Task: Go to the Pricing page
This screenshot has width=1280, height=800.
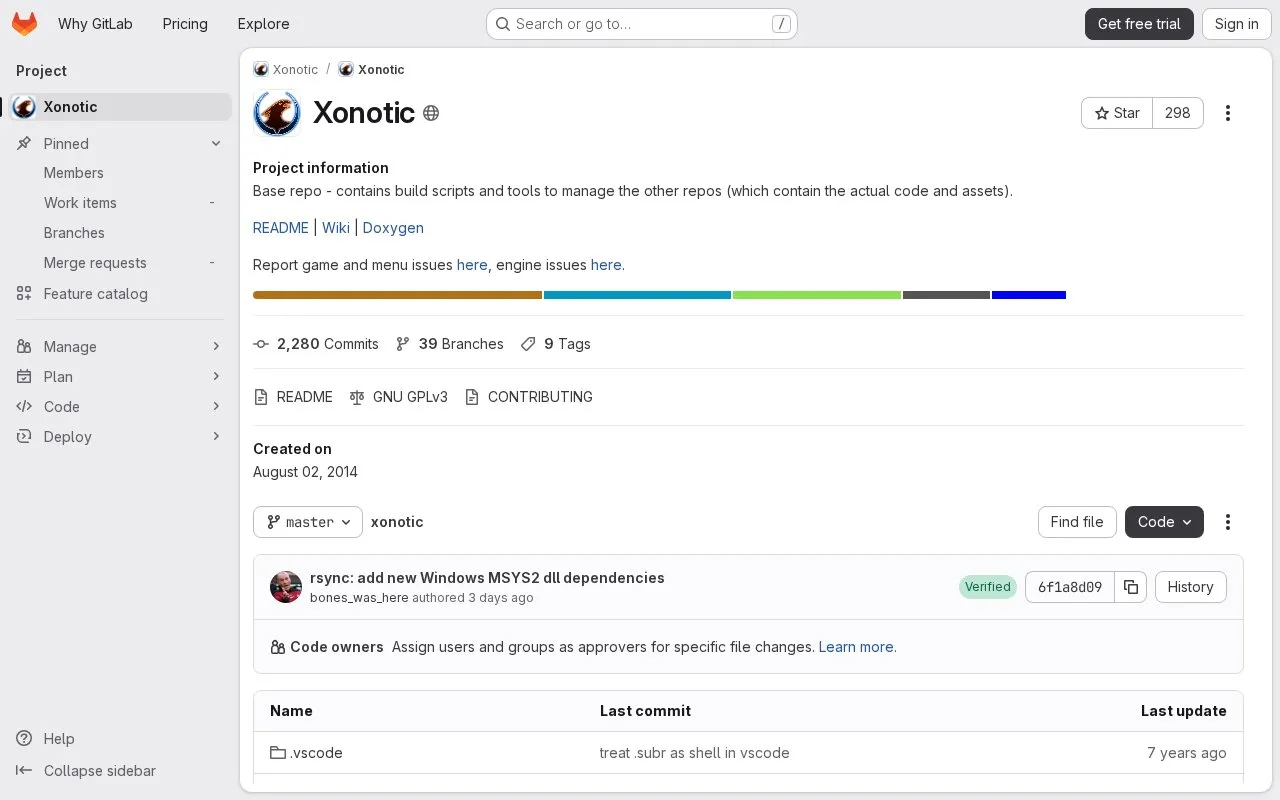Action: [x=185, y=24]
